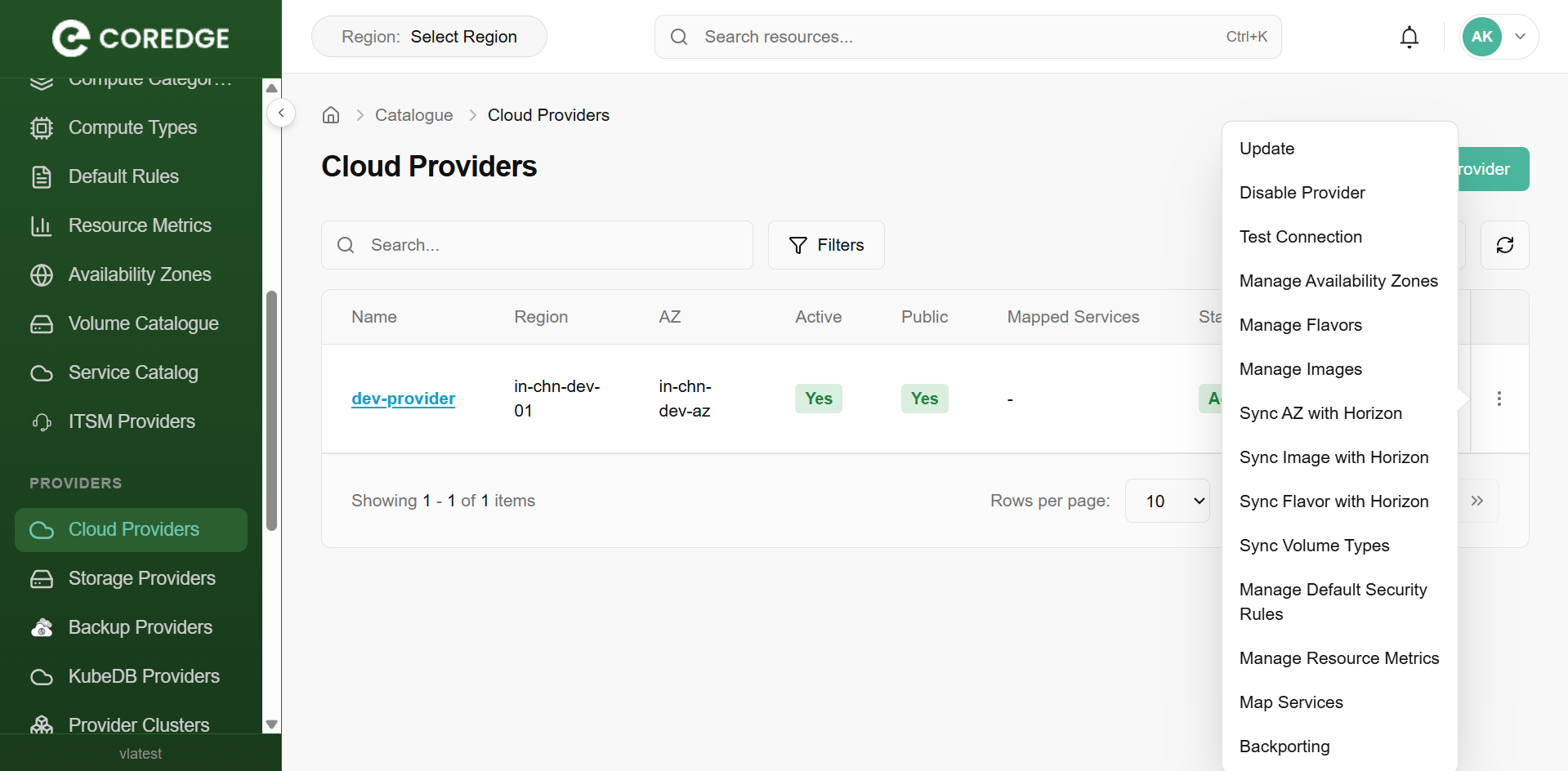Click the notification bell icon
This screenshot has height=771, width=1568.
(1409, 37)
